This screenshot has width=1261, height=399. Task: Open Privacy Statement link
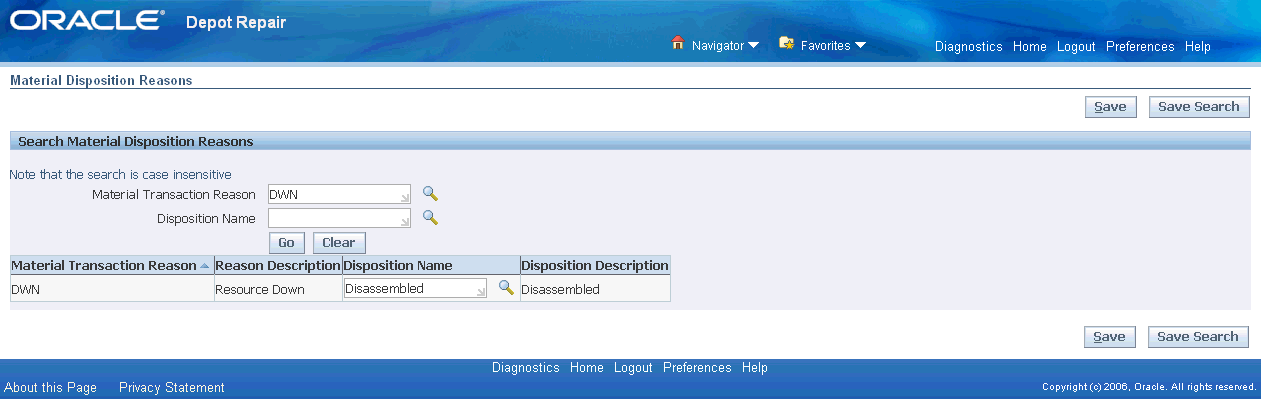pos(172,388)
